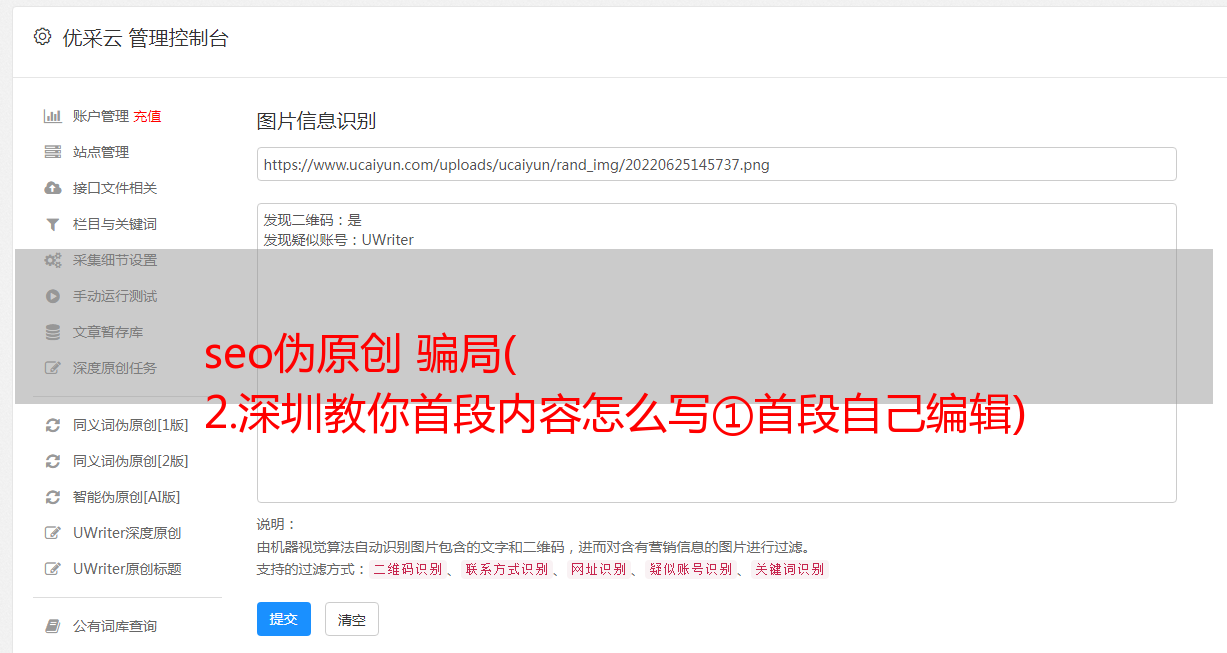Click the red 充值 recharge link
The image size is (1227, 653).
click(147, 116)
